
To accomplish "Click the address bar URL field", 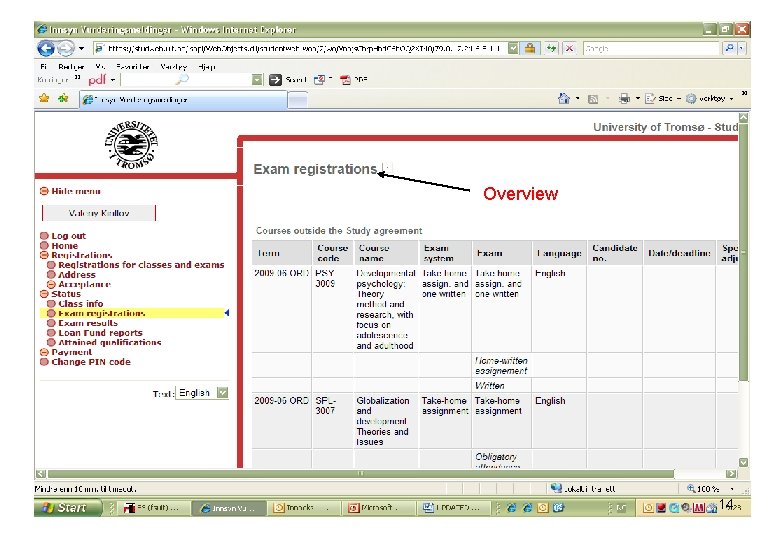I will tap(301, 49).
